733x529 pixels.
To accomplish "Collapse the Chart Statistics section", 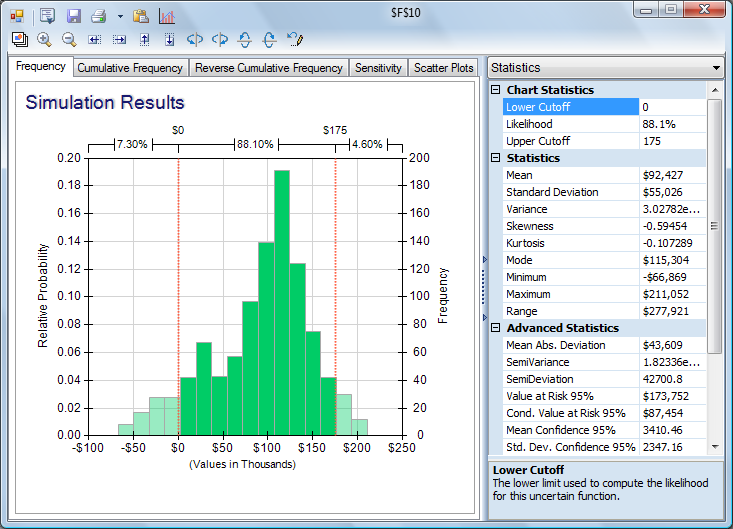I will point(496,90).
